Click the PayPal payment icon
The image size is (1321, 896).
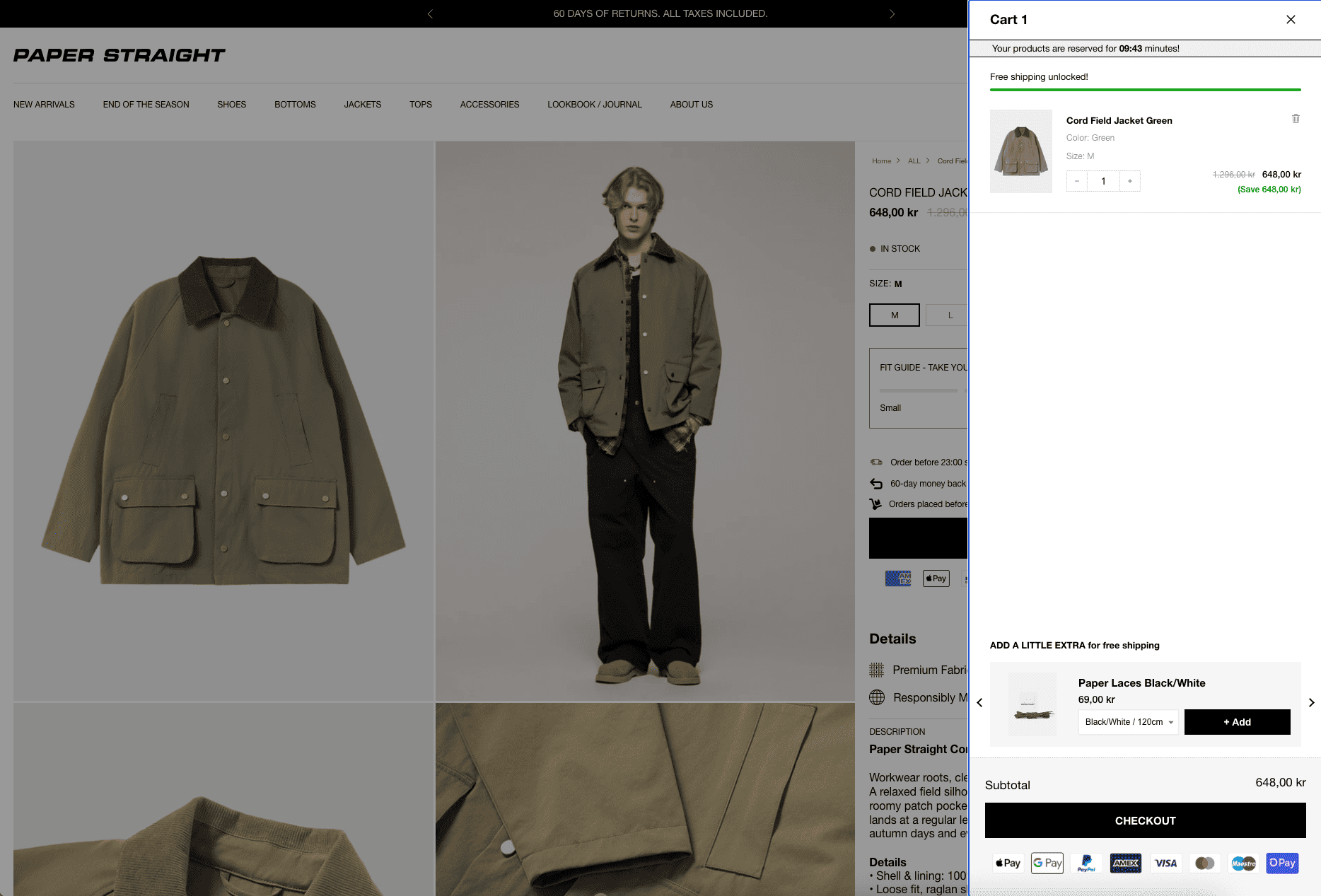point(1086,863)
